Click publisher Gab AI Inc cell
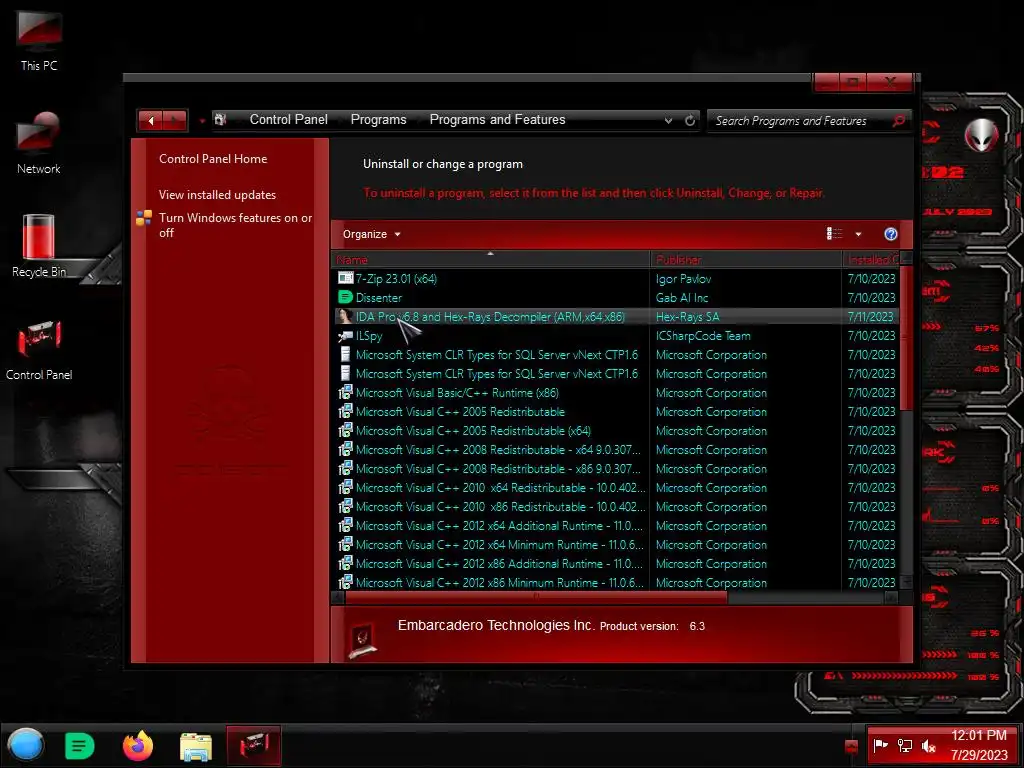1024x768 pixels. 682,297
